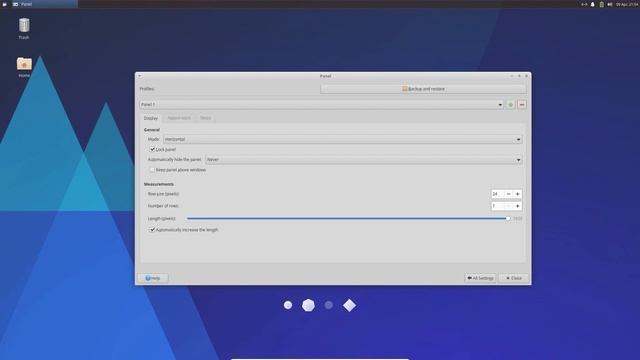Toggle the Lock panel checkbox

(x=152, y=149)
